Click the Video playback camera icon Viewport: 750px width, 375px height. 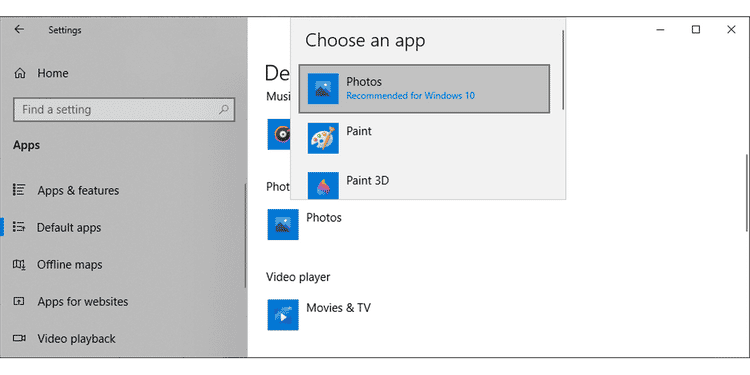(x=19, y=338)
